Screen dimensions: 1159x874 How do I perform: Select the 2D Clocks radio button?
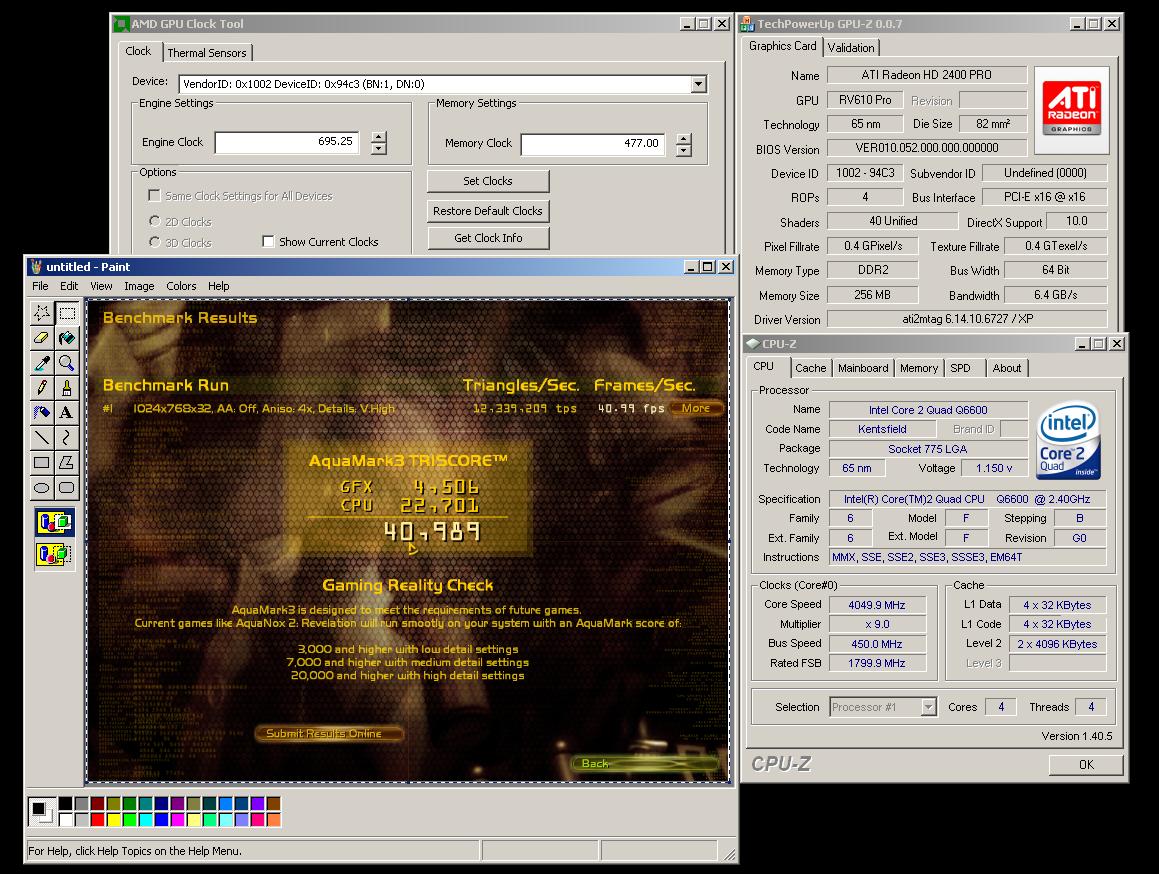coord(154,220)
